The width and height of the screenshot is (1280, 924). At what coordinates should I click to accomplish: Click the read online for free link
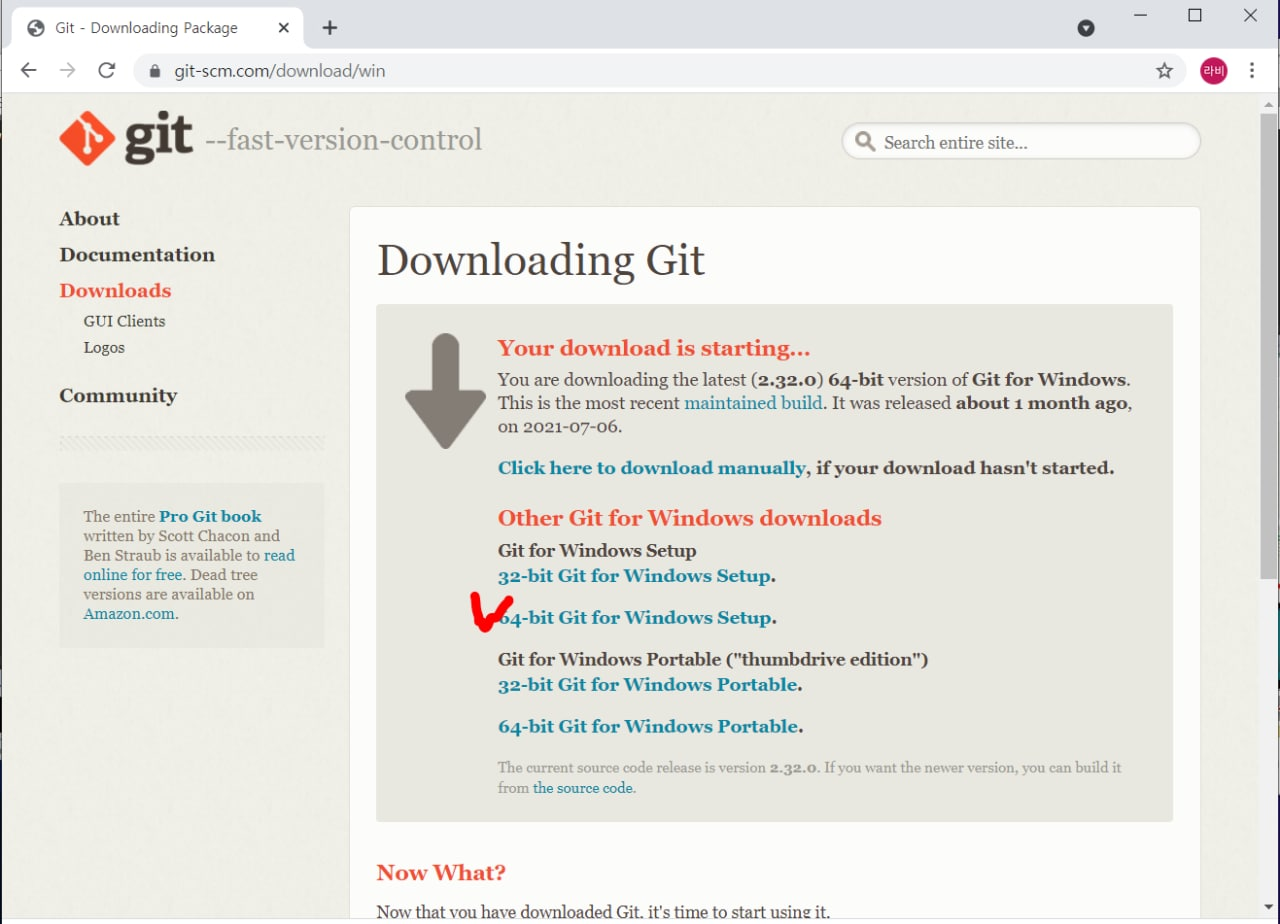coord(189,565)
